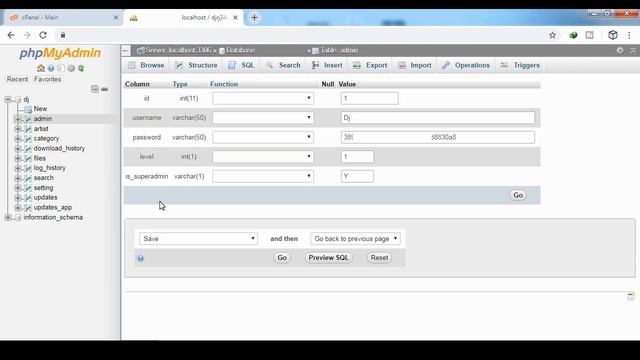Click the site padlock icon in address bar
Screen dimensions: 640x360
pos(63,35)
